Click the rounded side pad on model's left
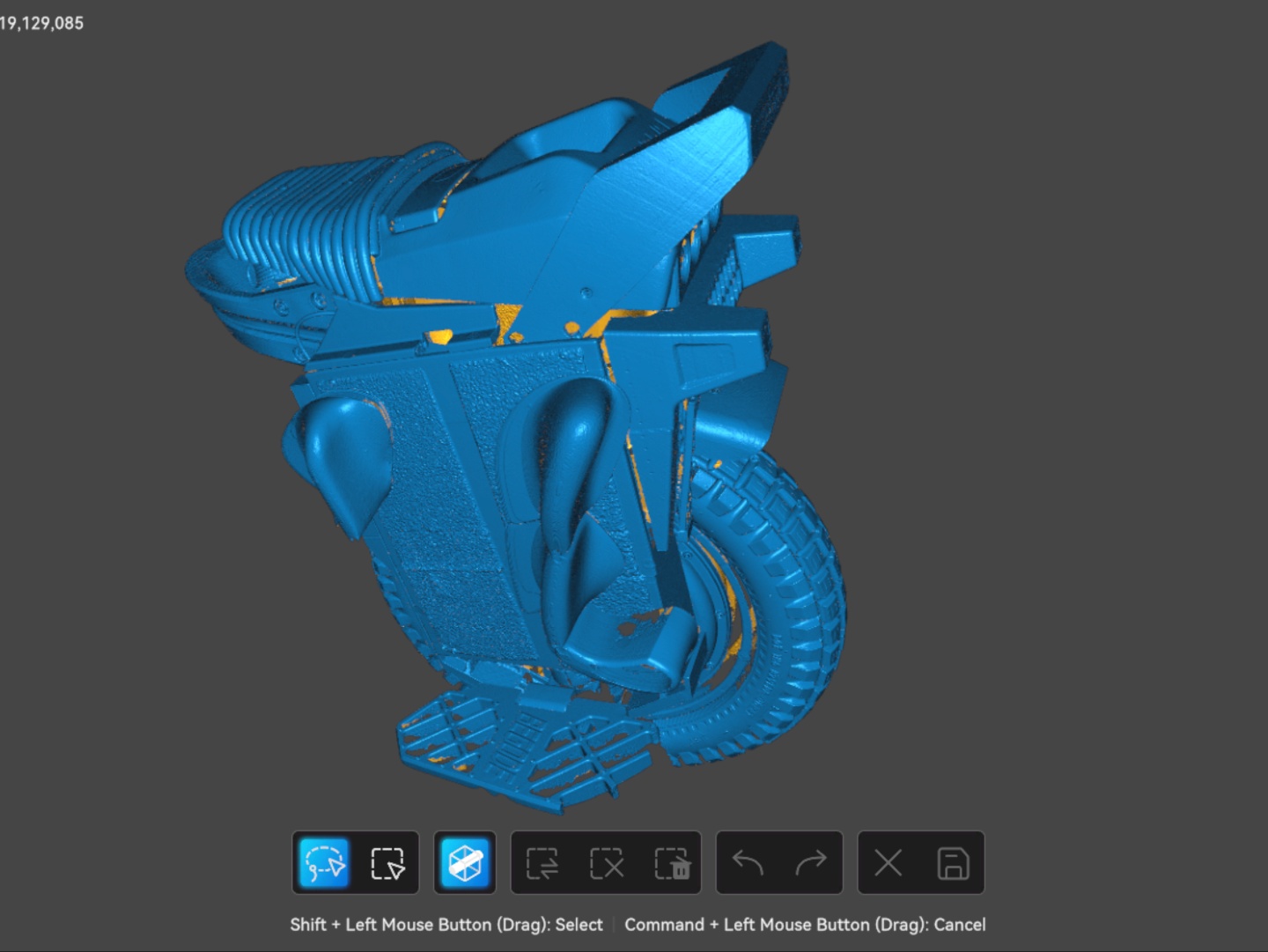This screenshot has width=1268, height=952. click(339, 449)
